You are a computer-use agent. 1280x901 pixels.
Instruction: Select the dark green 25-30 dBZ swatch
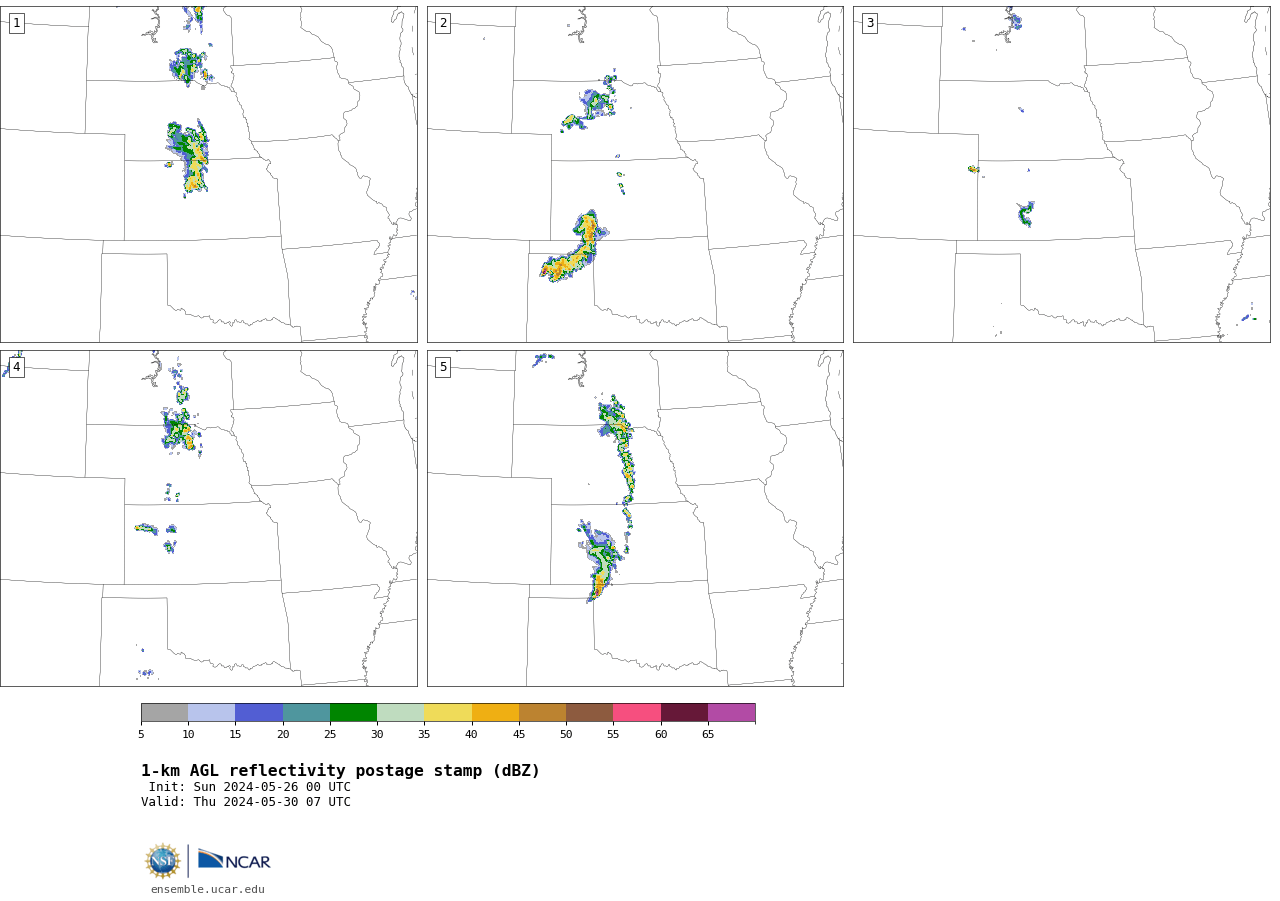click(353, 712)
